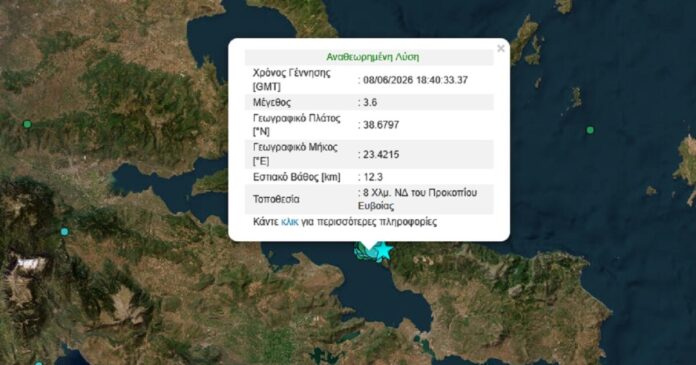Click location text '8 Χλμ. ΝΔ του Προκοπίου Ευβοίας'
Image resolution: width=696 pixels, height=365 pixels.
point(418,199)
